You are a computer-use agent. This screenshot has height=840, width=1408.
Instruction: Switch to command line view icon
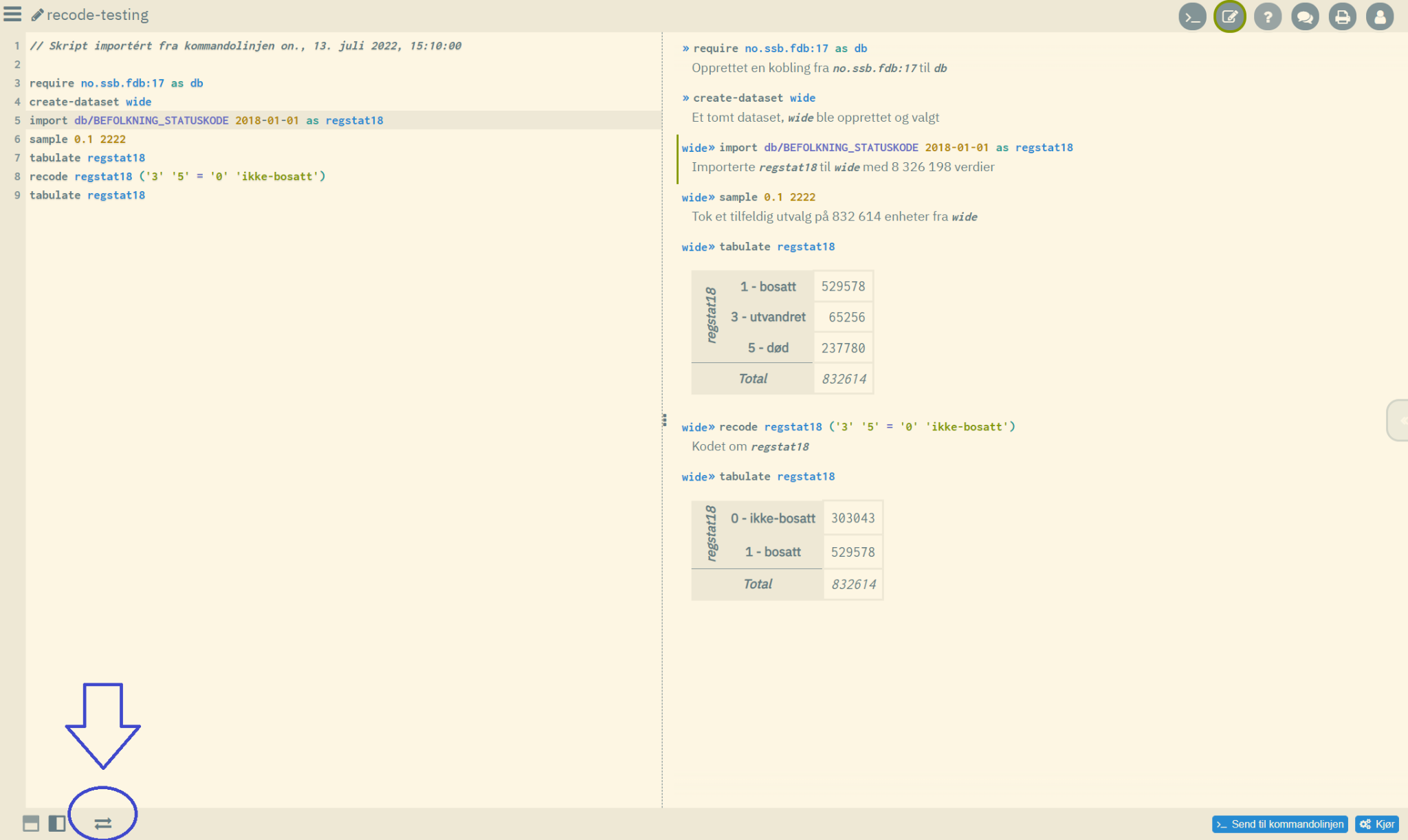pos(1192,16)
